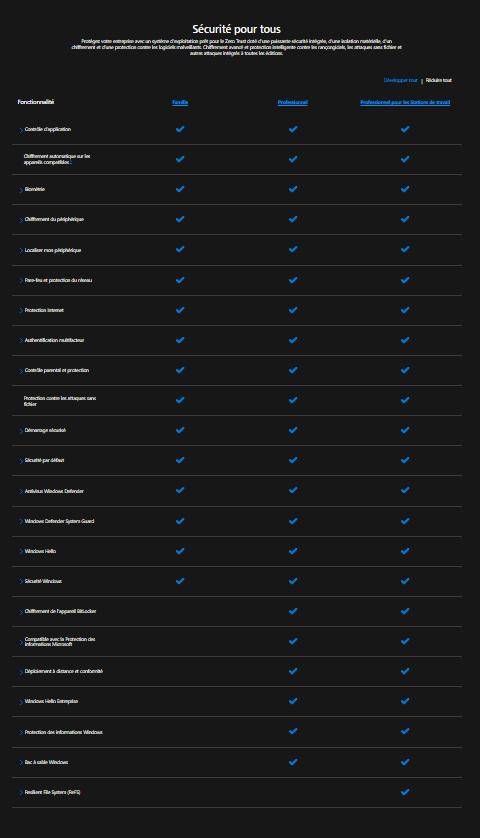Open the Professionnel edition link

point(293,102)
